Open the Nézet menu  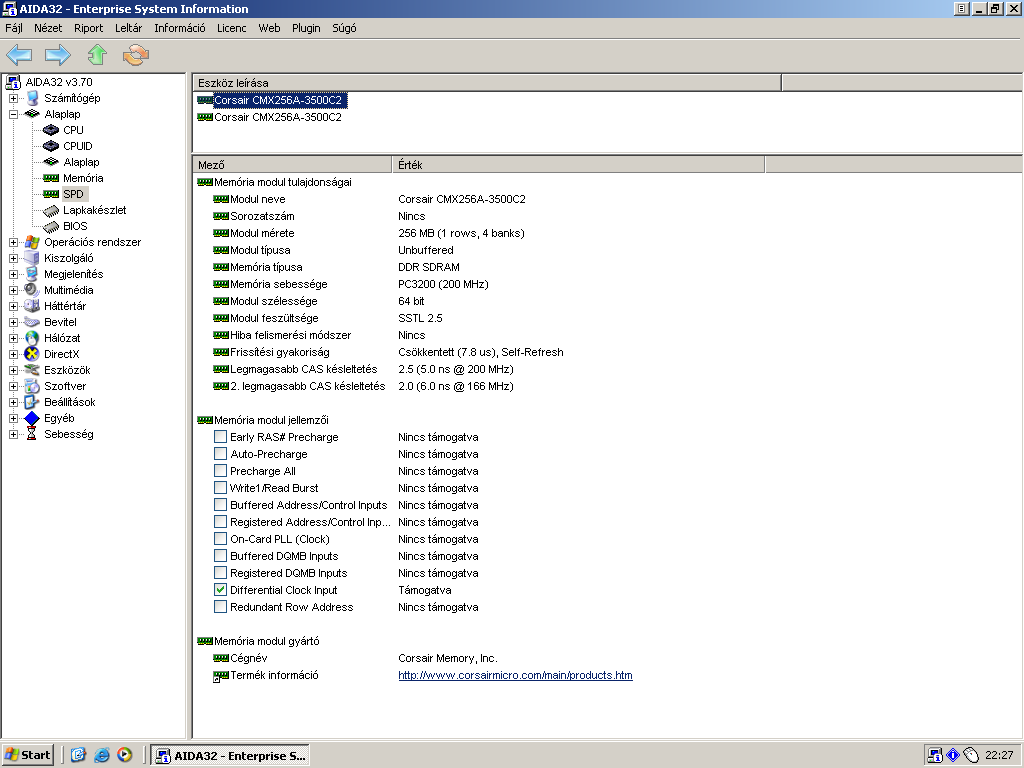(x=48, y=28)
